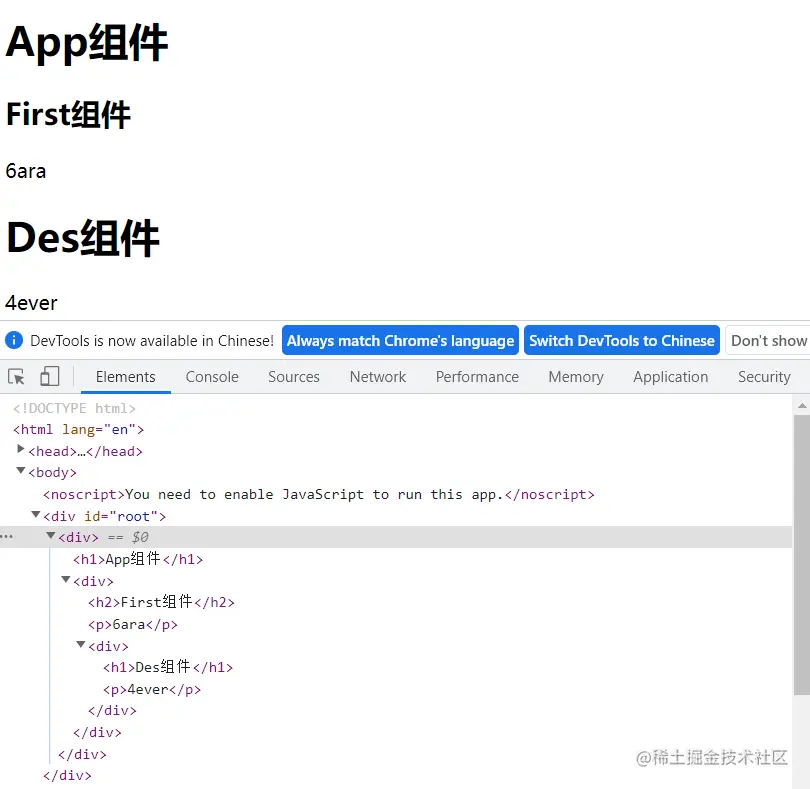Switch to the Memory tab
Image resolution: width=810 pixels, height=789 pixels.
tap(575, 377)
